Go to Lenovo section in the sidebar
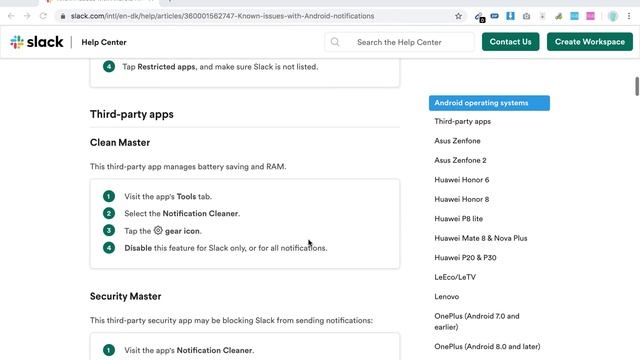This screenshot has width=640, height=360. coord(447,297)
